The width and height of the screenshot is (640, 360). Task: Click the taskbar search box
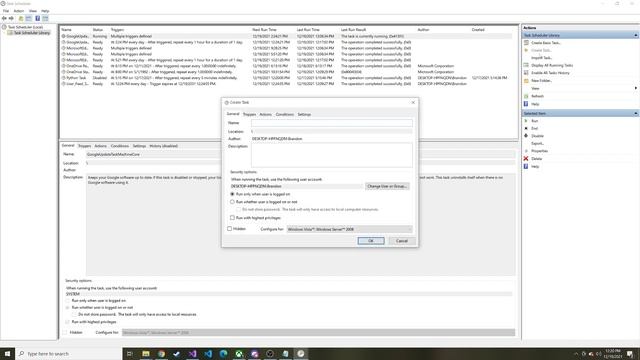pos(69,353)
